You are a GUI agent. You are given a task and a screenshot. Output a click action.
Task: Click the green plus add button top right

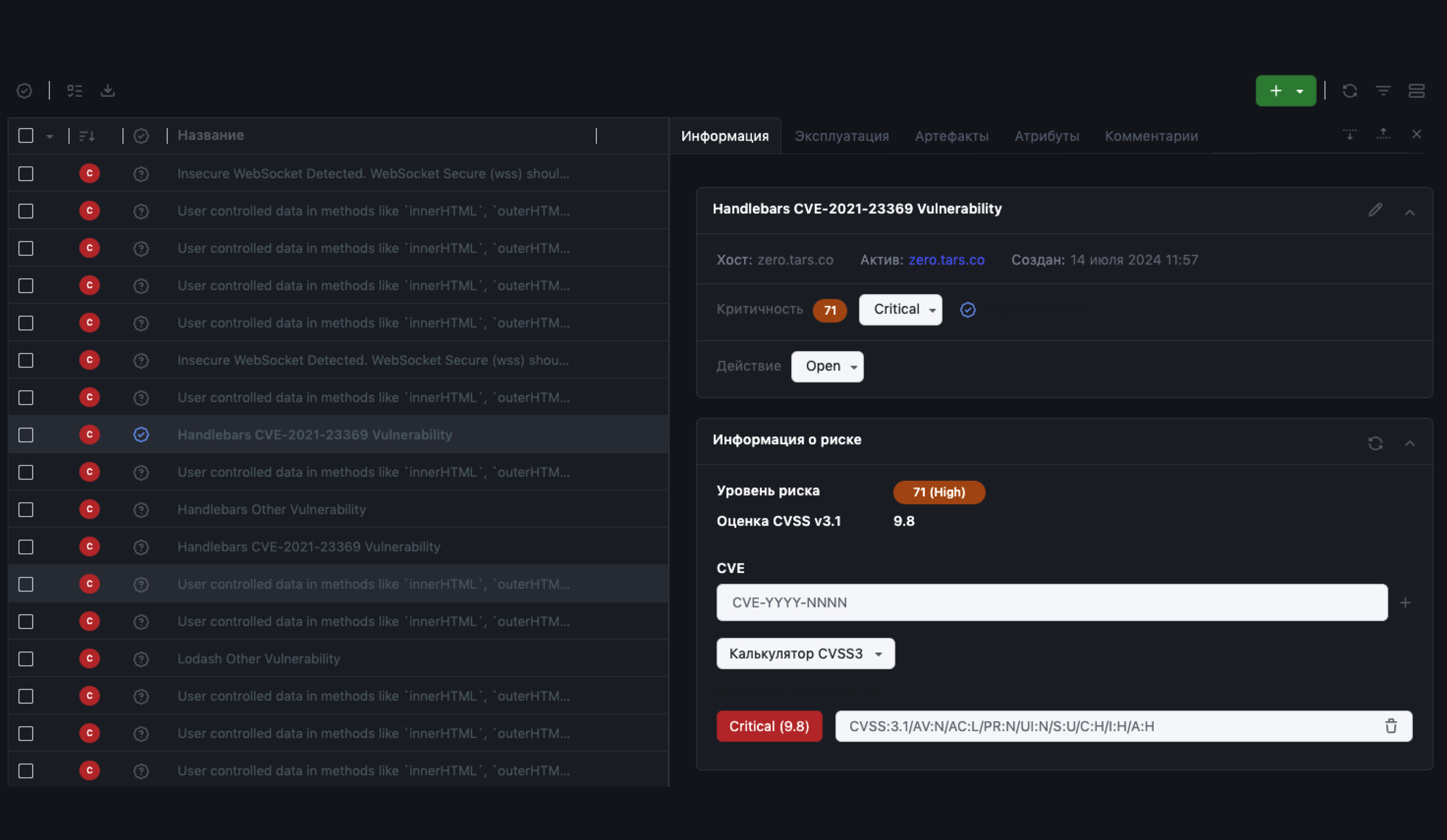[x=1275, y=90]
